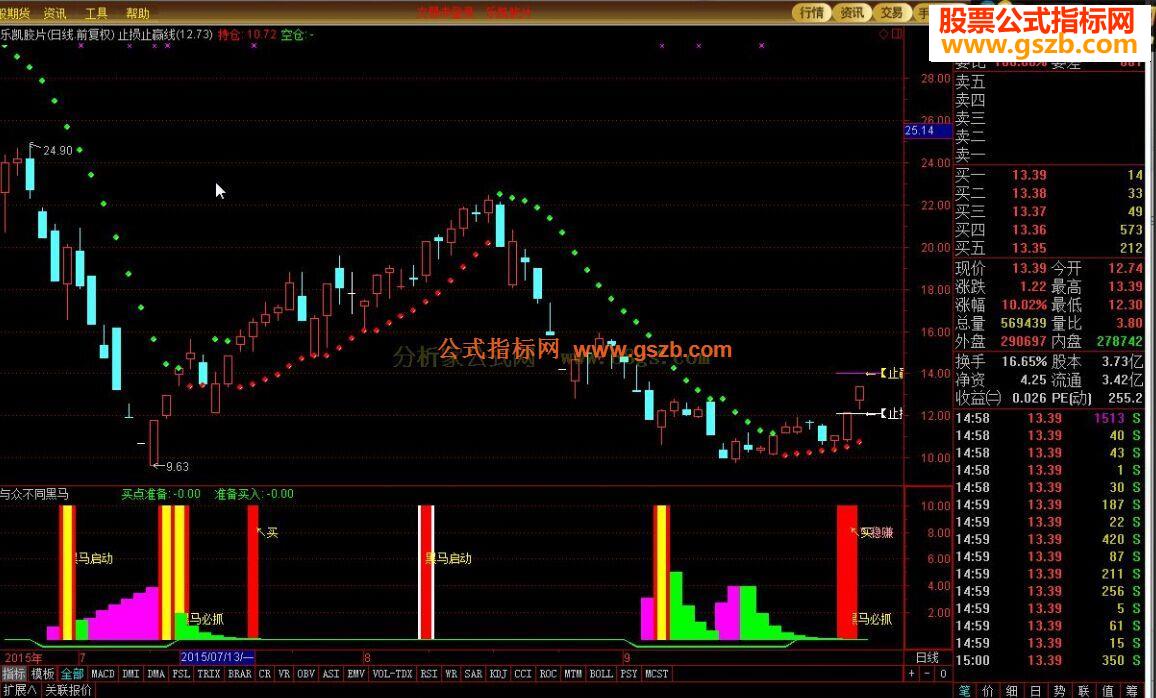Click the 交易 gold button
1156x698 pixels.
pos(892,13)
